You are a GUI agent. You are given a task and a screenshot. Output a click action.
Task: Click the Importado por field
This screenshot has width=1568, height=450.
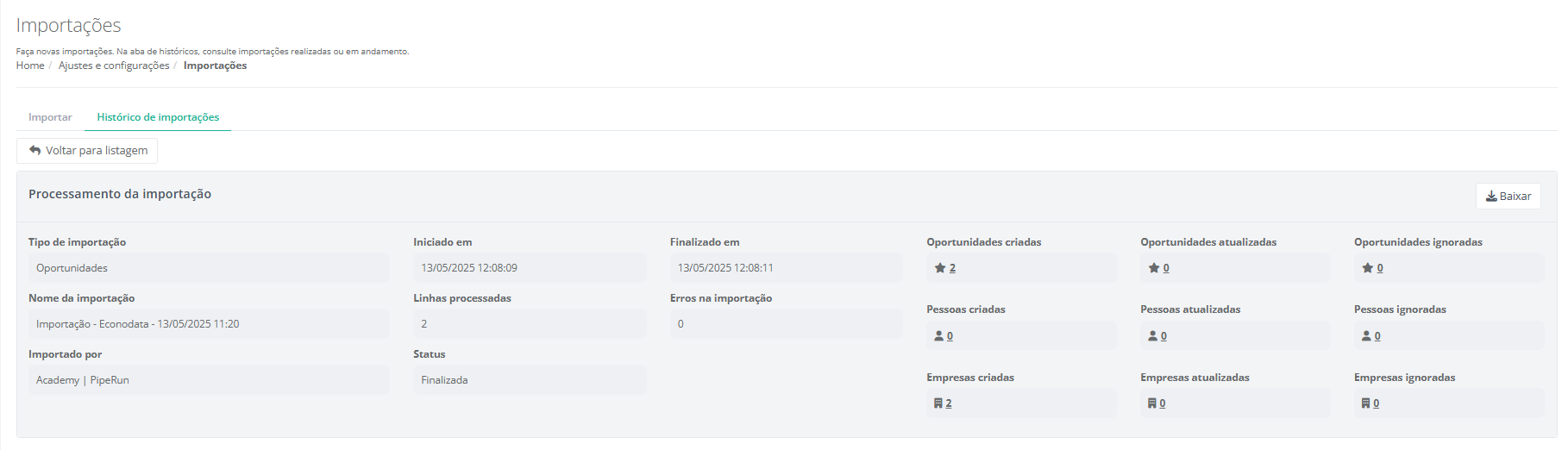click(x=208, y=380)
